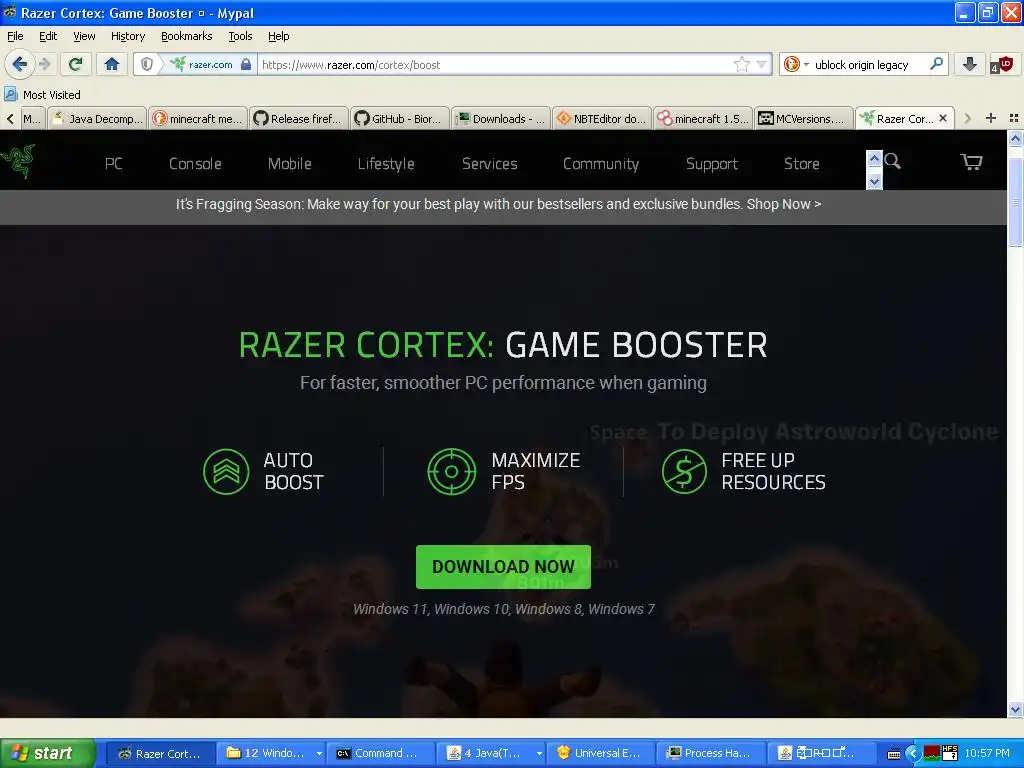Open the Help menu
Viewport: 1024px width, 768px height.
pos(279,36)
